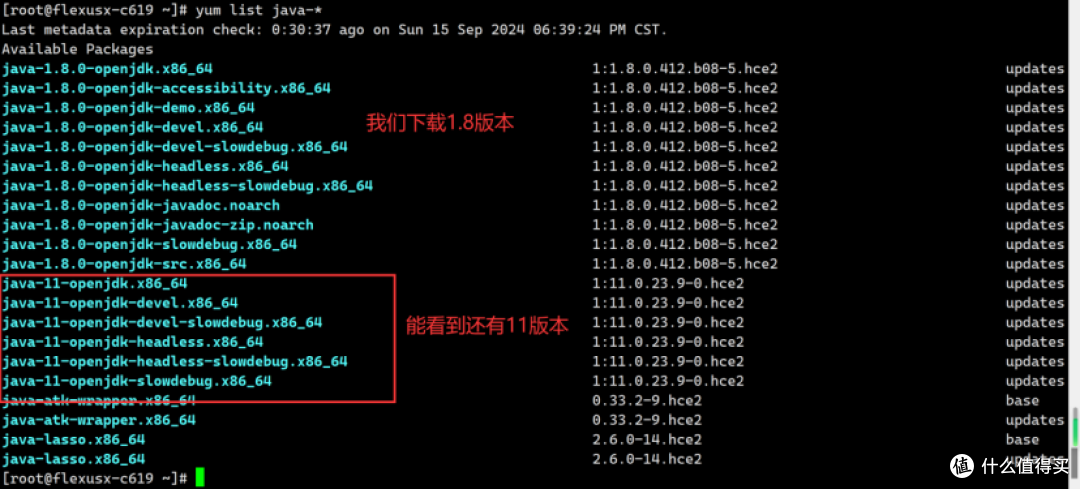Select java-1.8.0-openjdk-headless-slowdebug.x86_64 package name
Screen dimensions: 1080x489
tap(187, 186)
